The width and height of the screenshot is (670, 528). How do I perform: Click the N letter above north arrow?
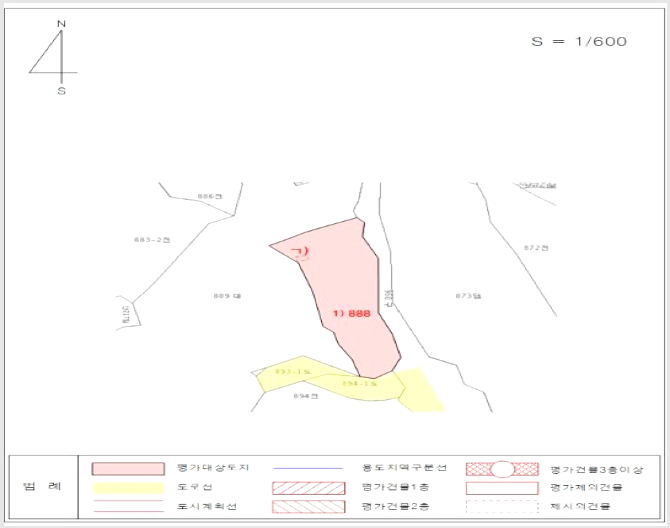(62, 24)
